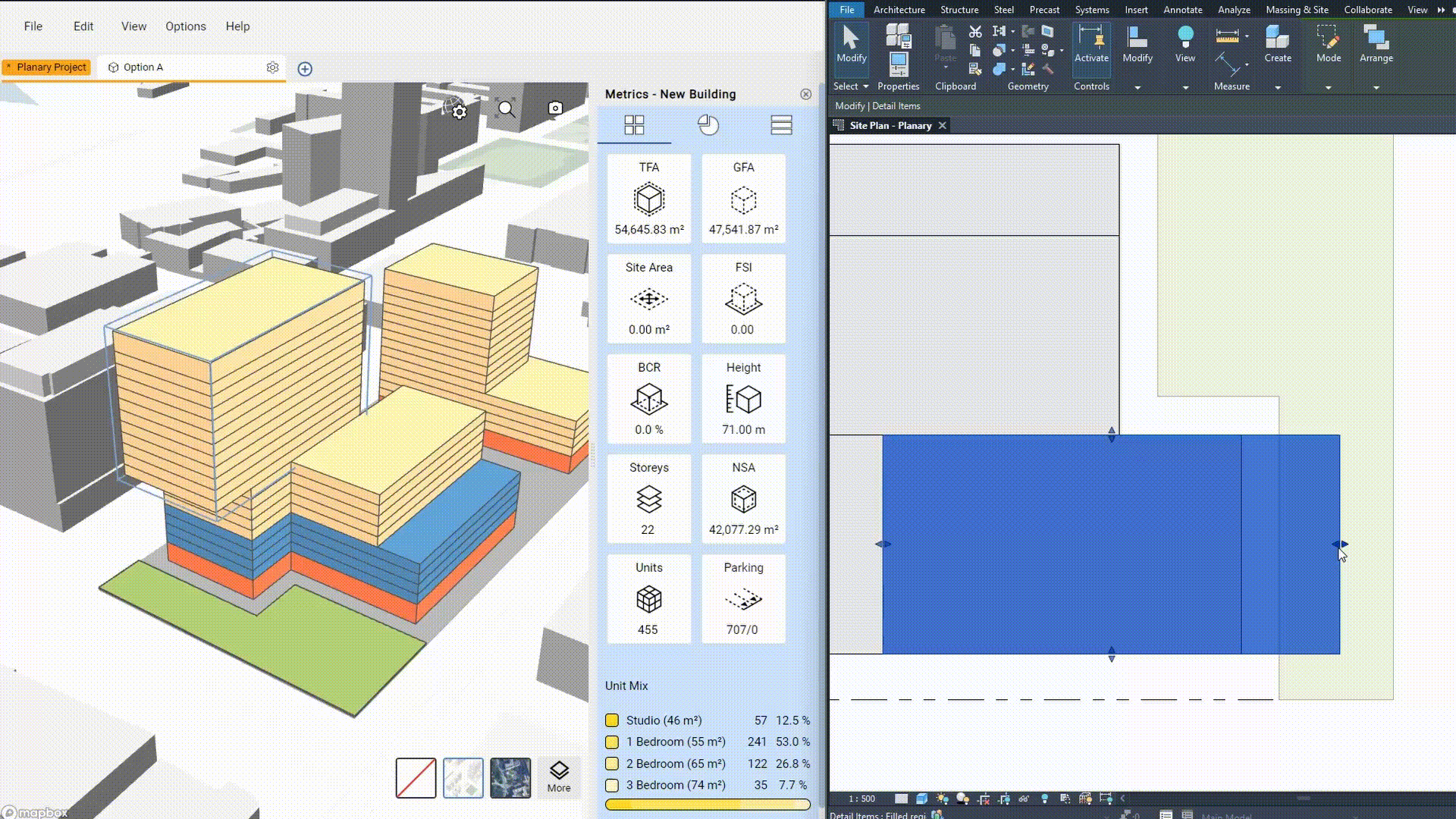Toggle Reveal Hidden Elements bulb in status bar
The image size is (1456, 819).
point(1045,799)
